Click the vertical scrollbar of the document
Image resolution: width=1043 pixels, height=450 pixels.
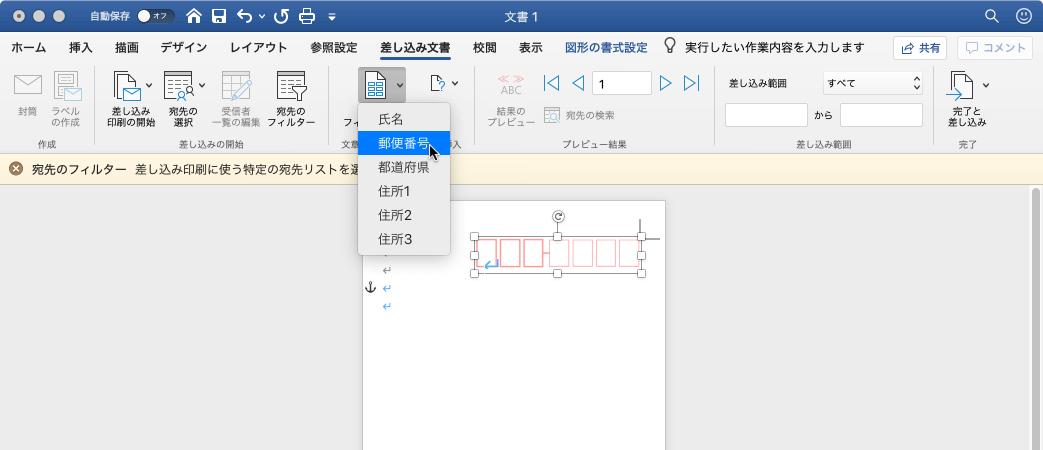[x=1036, y=319]
